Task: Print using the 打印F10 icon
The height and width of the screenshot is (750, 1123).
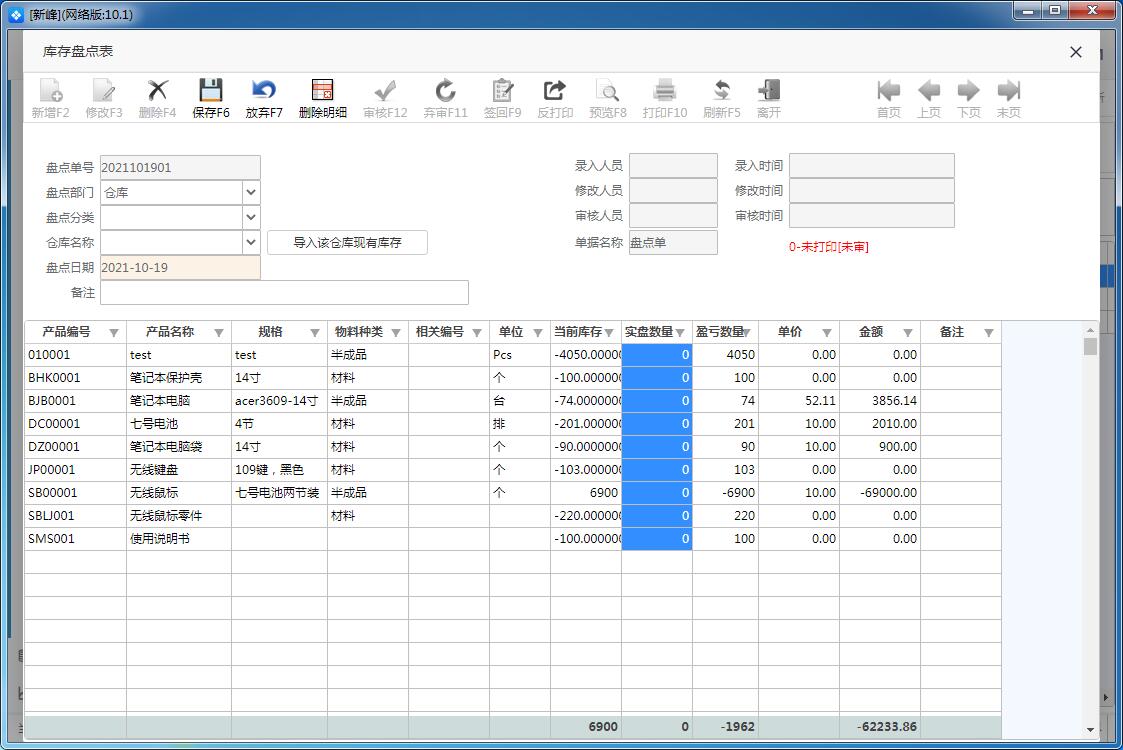Action: click(665, 91)
